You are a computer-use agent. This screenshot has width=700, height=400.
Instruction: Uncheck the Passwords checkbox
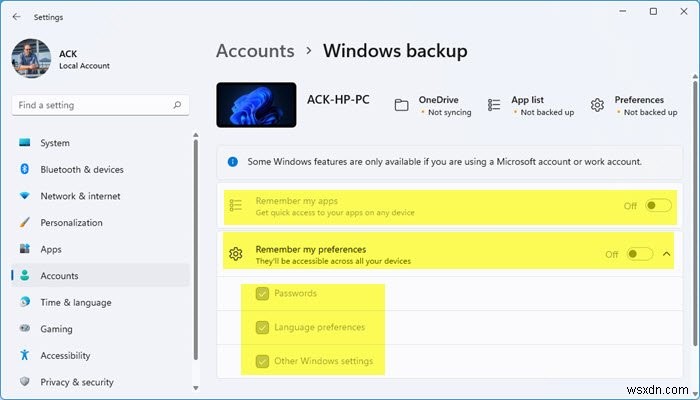tap(262, 293)
